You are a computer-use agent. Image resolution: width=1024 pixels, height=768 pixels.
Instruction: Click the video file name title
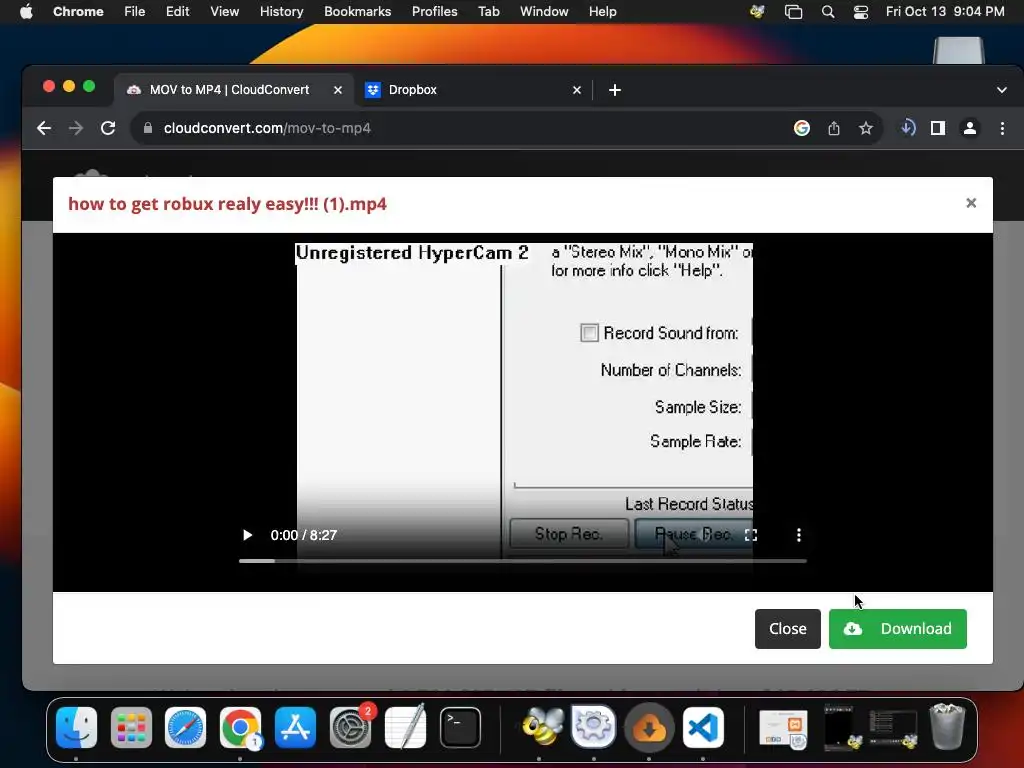[227, 204]
